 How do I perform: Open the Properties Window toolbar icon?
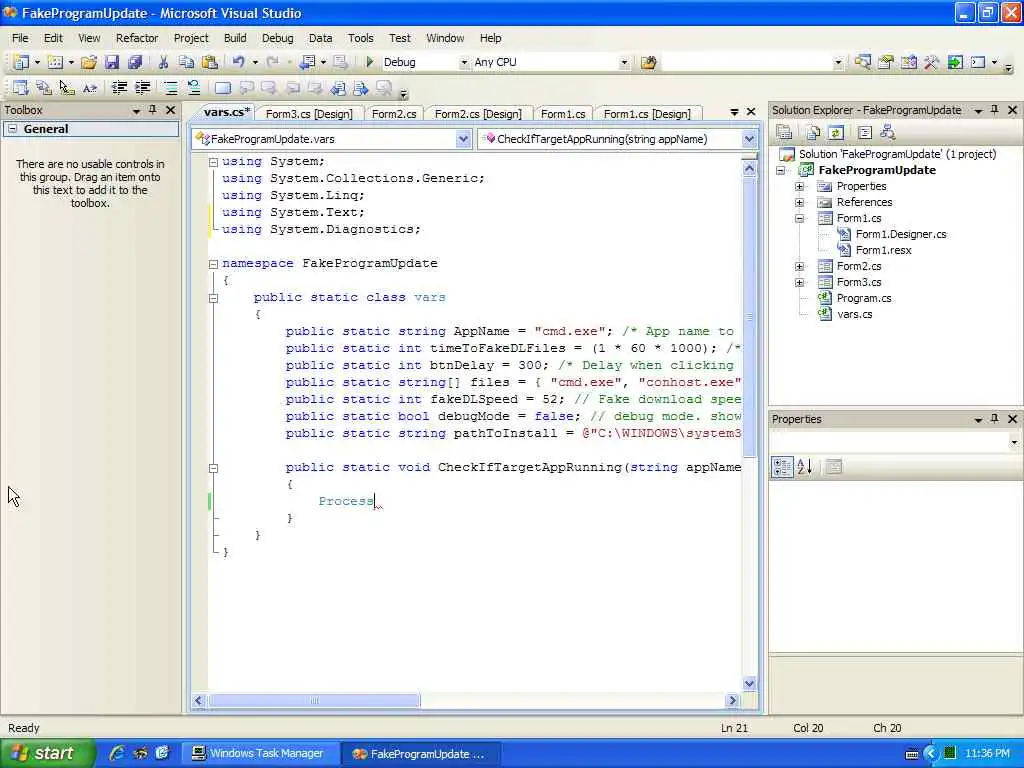pos(886,62)
